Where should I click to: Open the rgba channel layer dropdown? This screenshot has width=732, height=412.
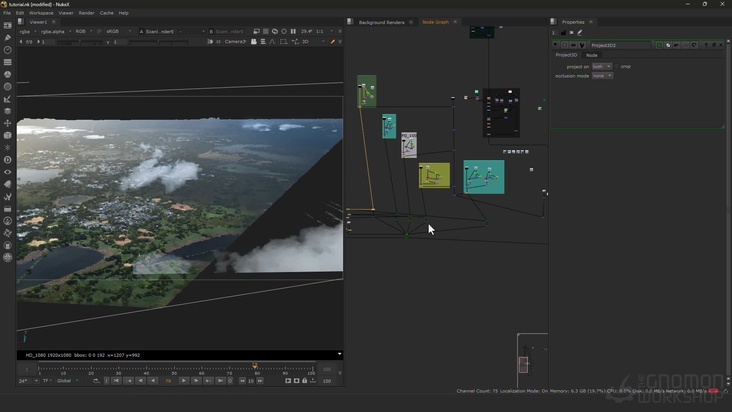[28, 31]
